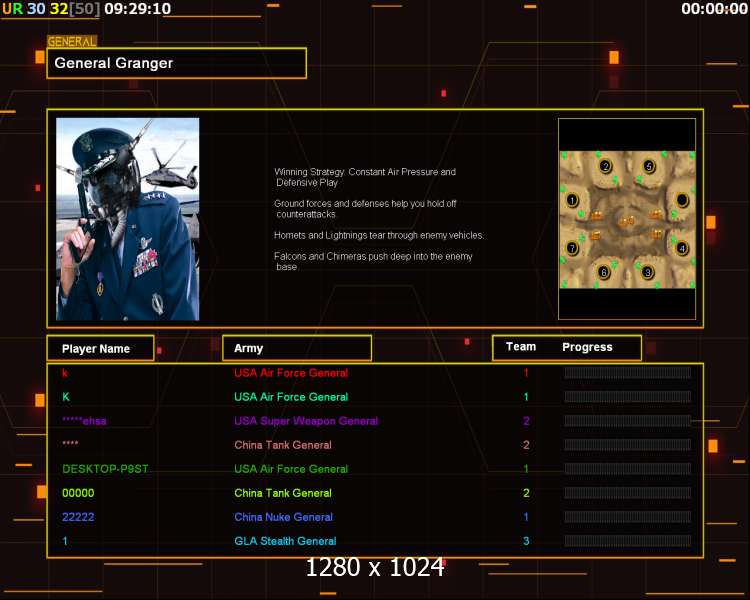The image size is (750, 600).
Task: Click the progress bar for *****ehsa
Action: pos(628,421)
